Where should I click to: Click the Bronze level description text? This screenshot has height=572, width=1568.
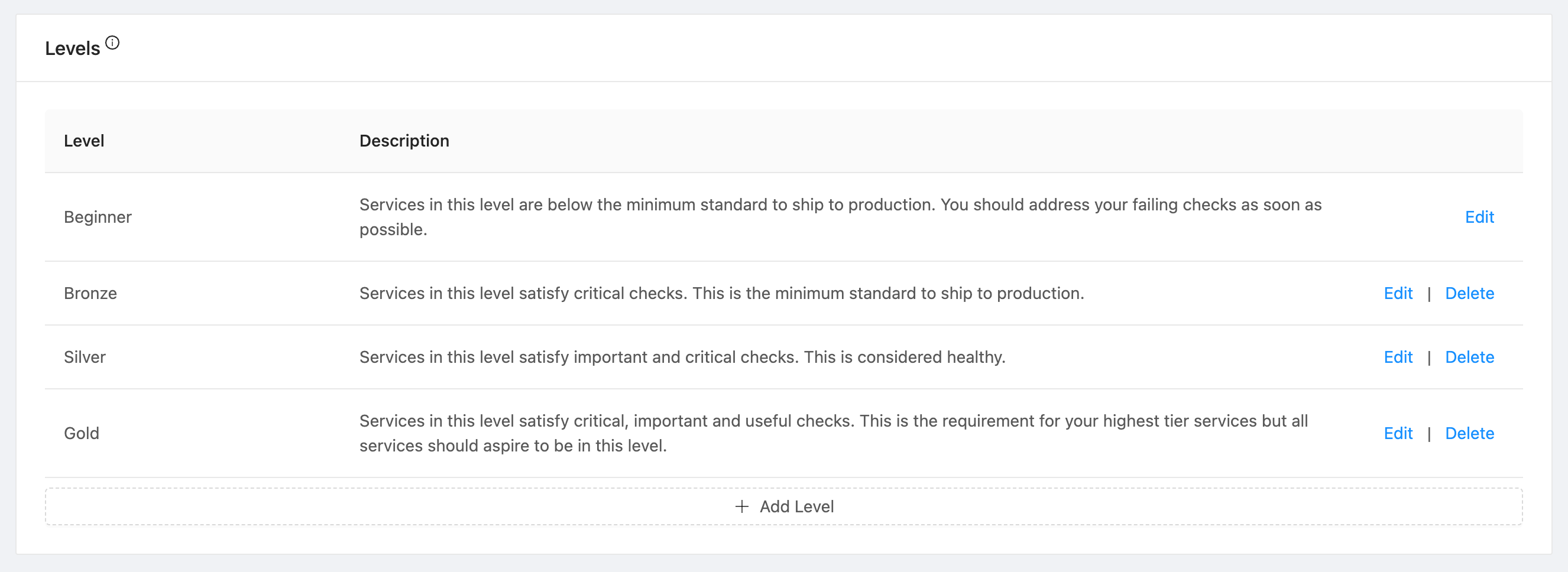pos(721,293)
